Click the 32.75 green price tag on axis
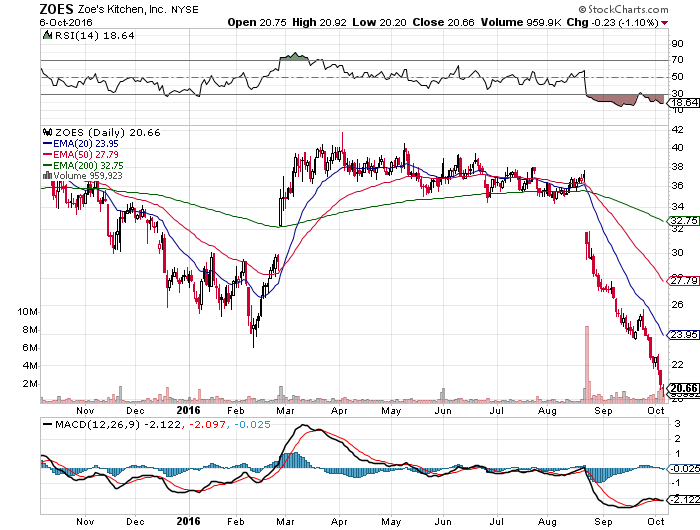 click(x=683, y=221)
